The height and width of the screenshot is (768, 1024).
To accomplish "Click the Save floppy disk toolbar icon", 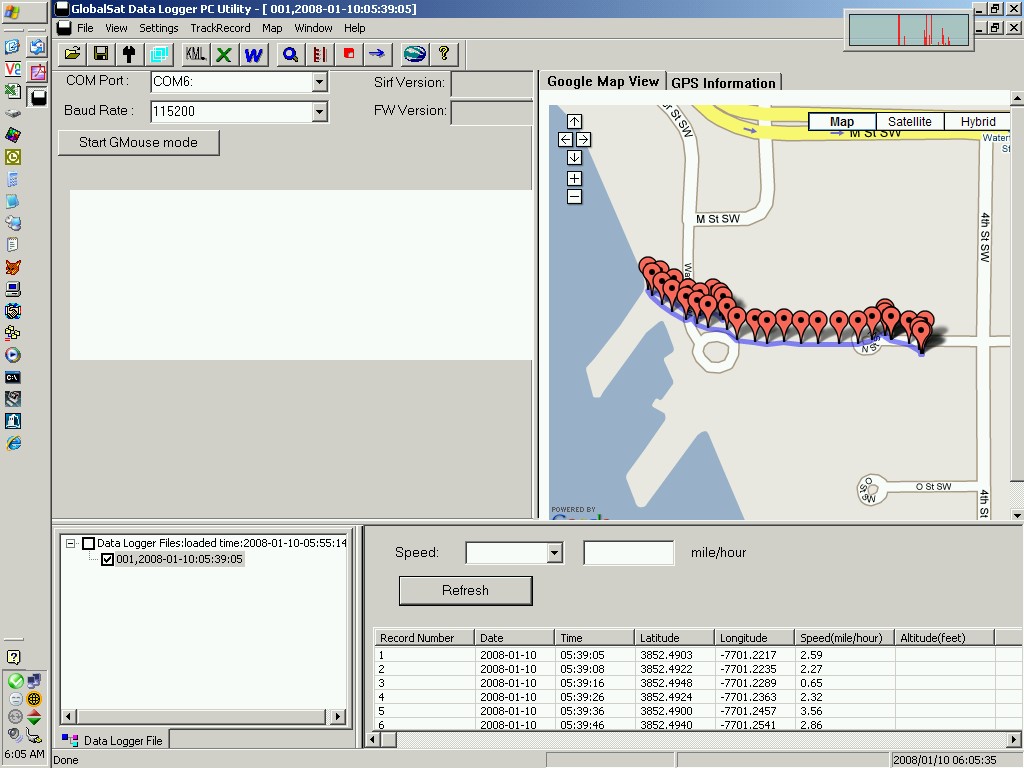I will click(x=101, y=54).
